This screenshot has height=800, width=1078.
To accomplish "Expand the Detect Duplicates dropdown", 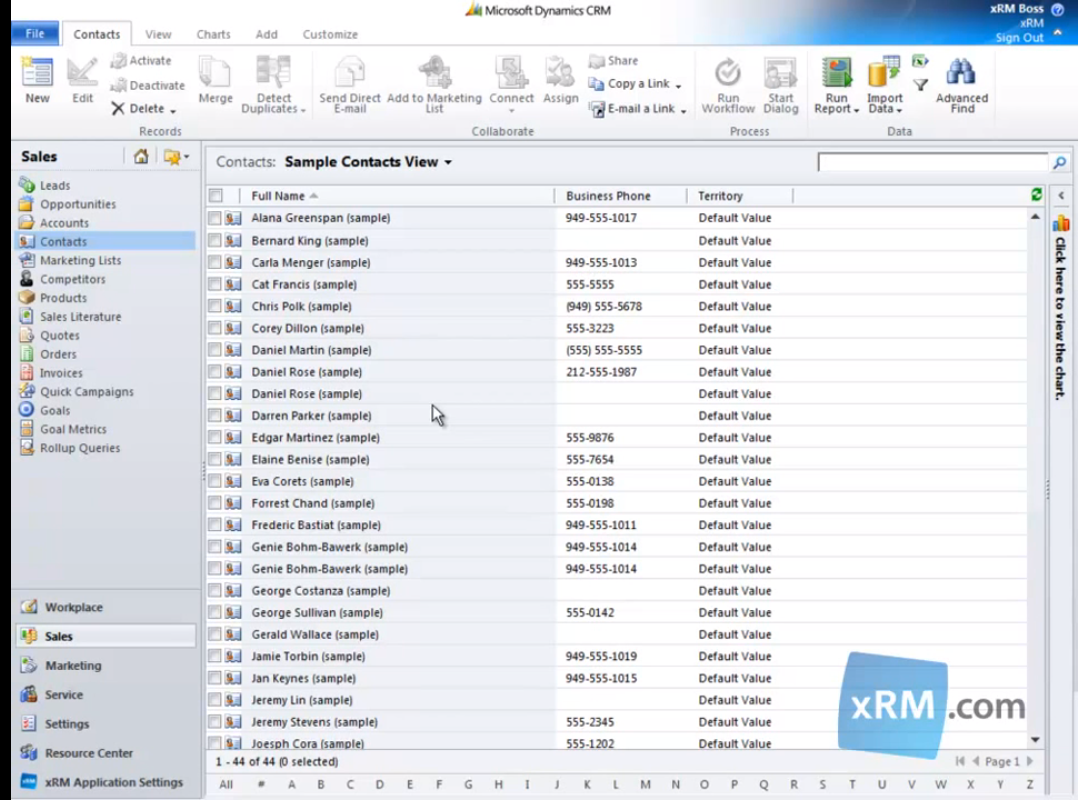I will (303, 110).
